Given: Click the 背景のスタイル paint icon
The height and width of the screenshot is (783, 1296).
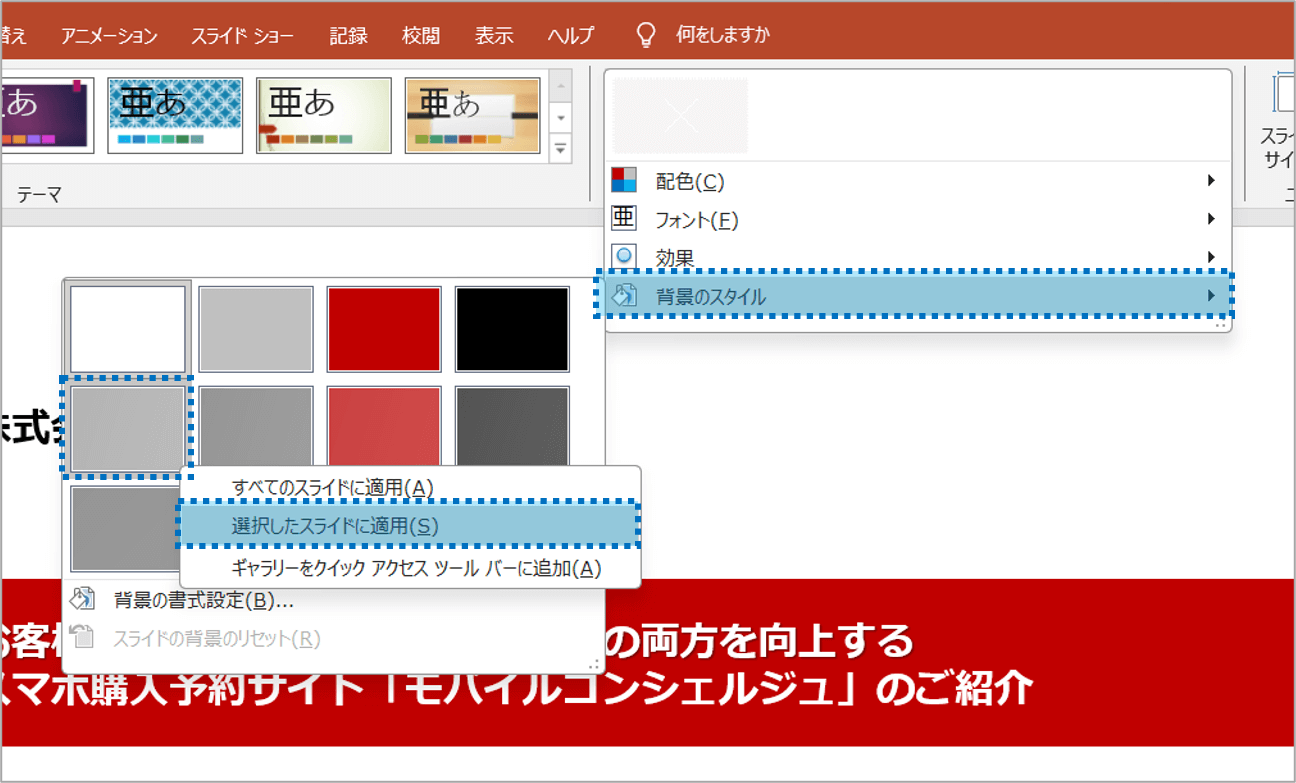Looking at the screenshot, I should point(623,296).
